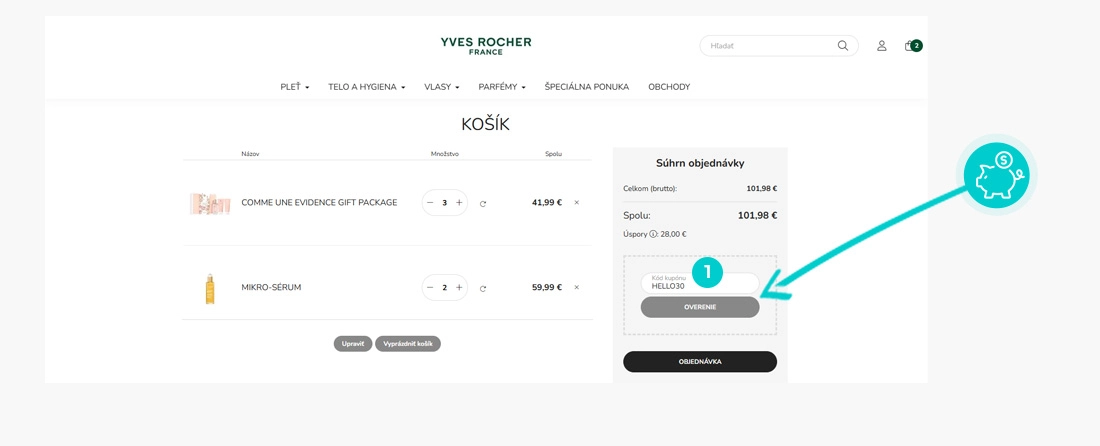This screenshot has height=446, width=1100.
Task: Expand the VLASY menu
Action: click(x=442, y=87)
